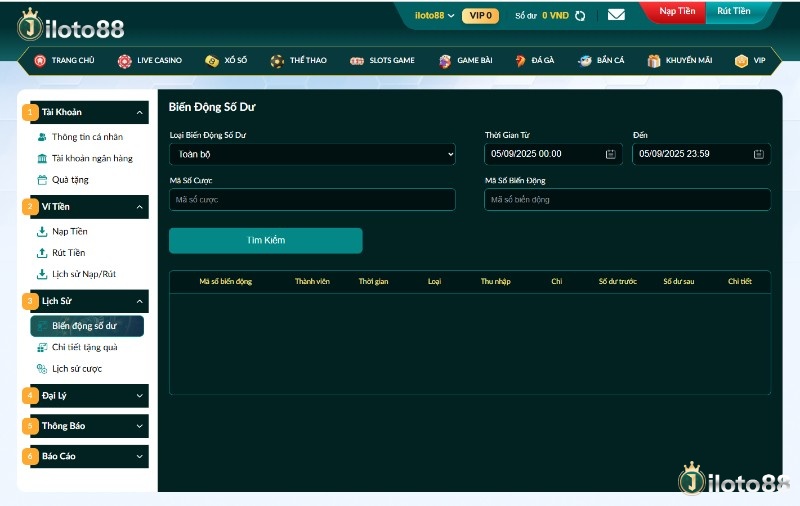Click the Đá Gà rooster icon
Viewport: 800px width, 506px height.
520,61
